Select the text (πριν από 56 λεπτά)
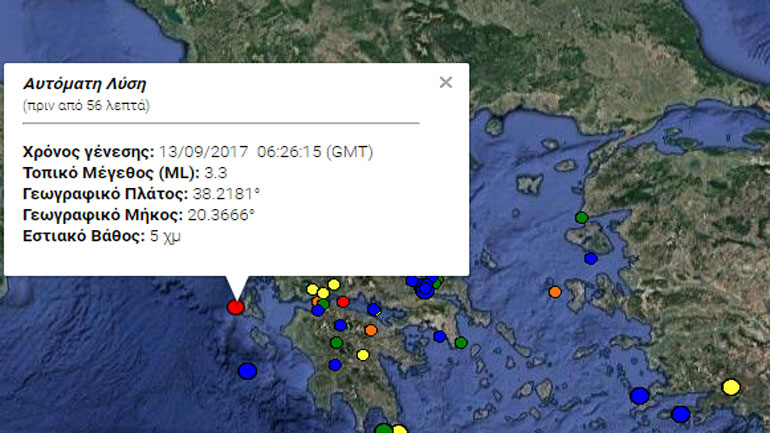This screenshot has height=433, width=770. (86, 106)
